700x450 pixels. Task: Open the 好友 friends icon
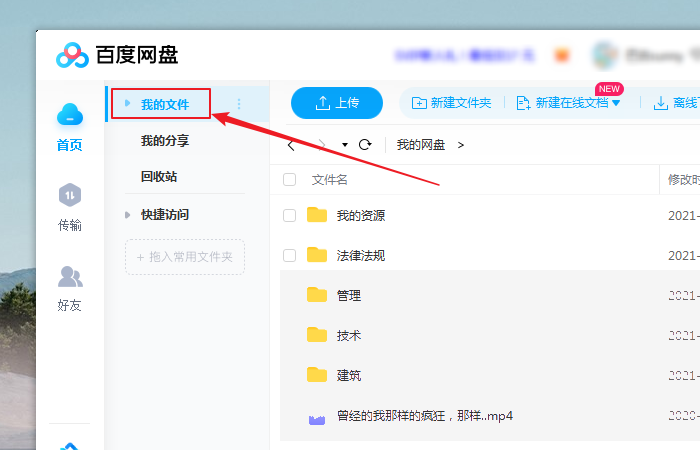coord(70,276)
